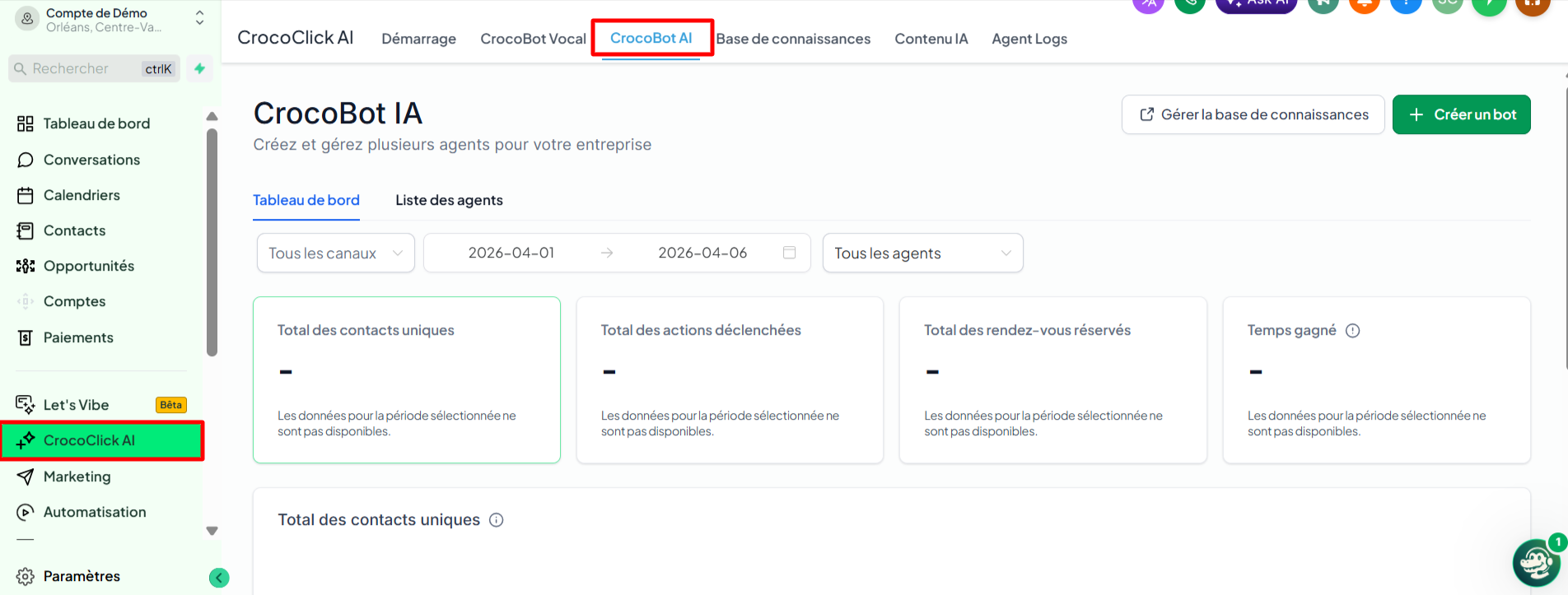Collapse the sidebar with the green chevron
The image size is (1568, 595).
coord(219,578)
